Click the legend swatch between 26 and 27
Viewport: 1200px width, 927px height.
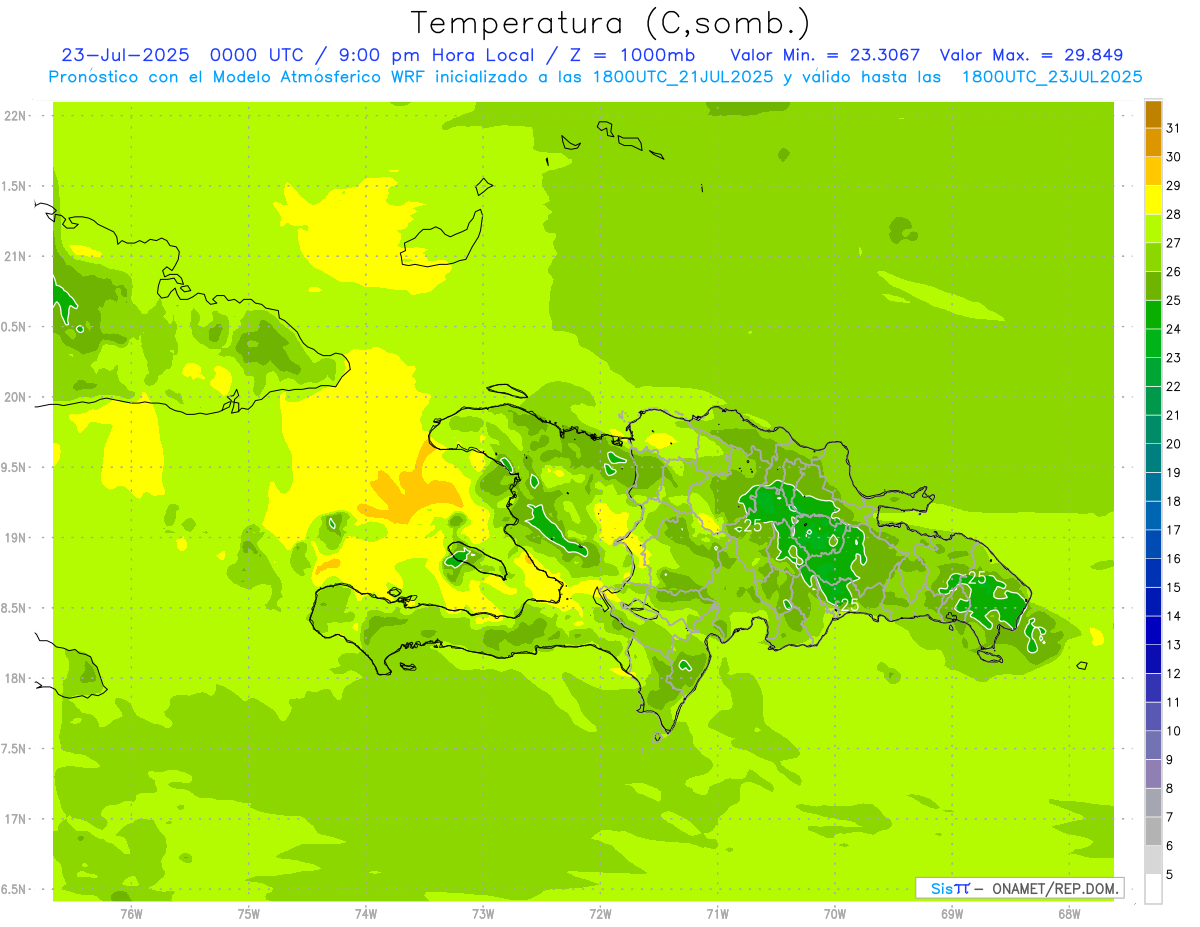pyautogui.click(x=1153, y=258)
